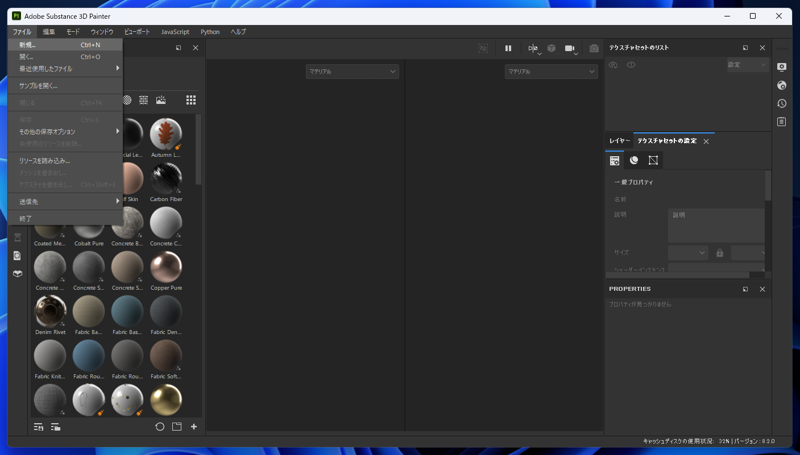Screen dimensions: 800x455
Task: Click the hourglass icon in left sidebar
Action: point(17,237)
